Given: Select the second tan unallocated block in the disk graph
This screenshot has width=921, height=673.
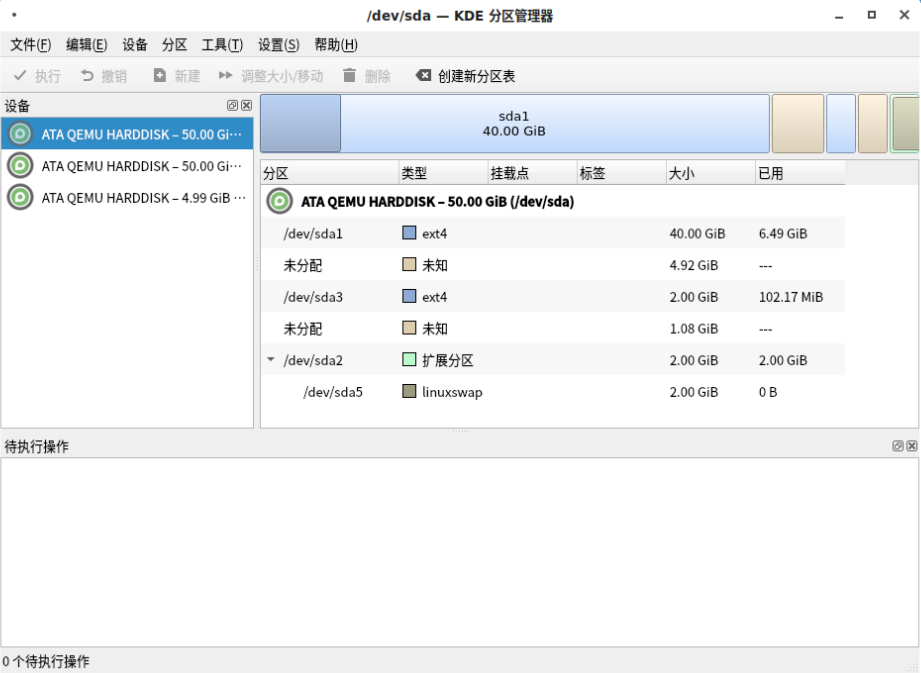Looking at the screenshot, I should pos(873,123).
